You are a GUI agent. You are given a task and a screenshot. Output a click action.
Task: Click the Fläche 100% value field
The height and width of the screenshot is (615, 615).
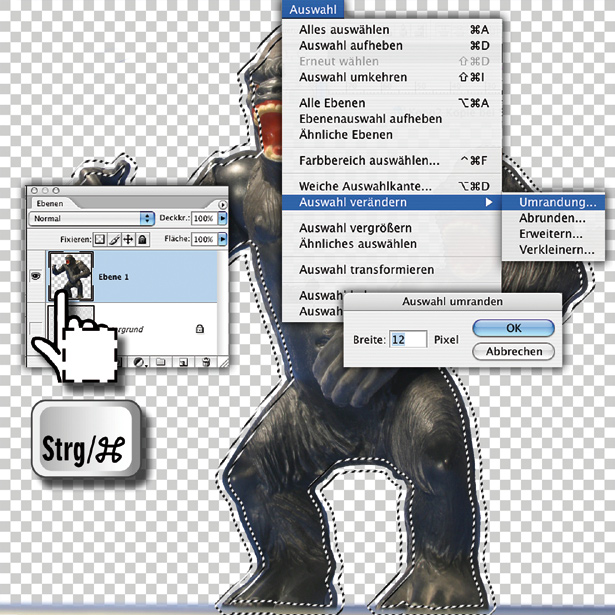tap(204, 239)
